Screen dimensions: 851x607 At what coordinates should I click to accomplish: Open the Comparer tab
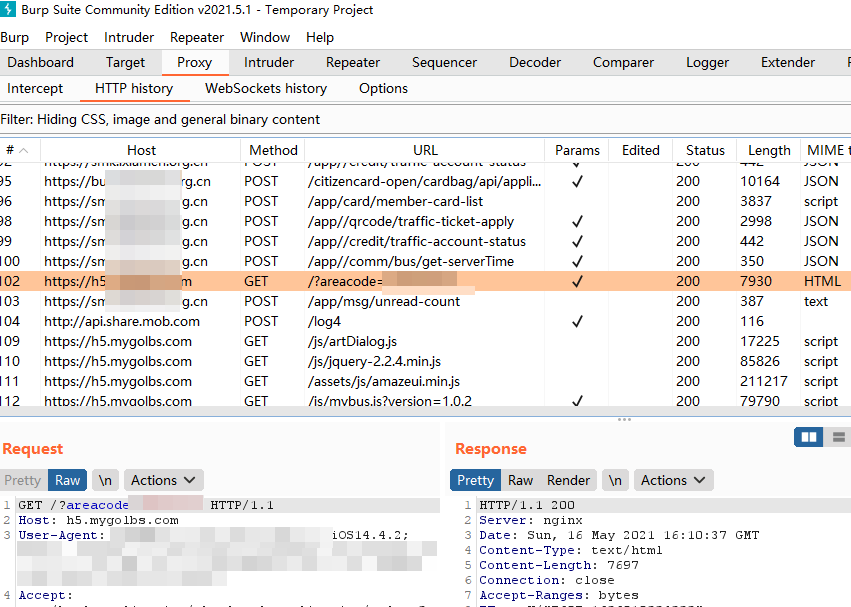pyautogui.click(x=623, y=62)
